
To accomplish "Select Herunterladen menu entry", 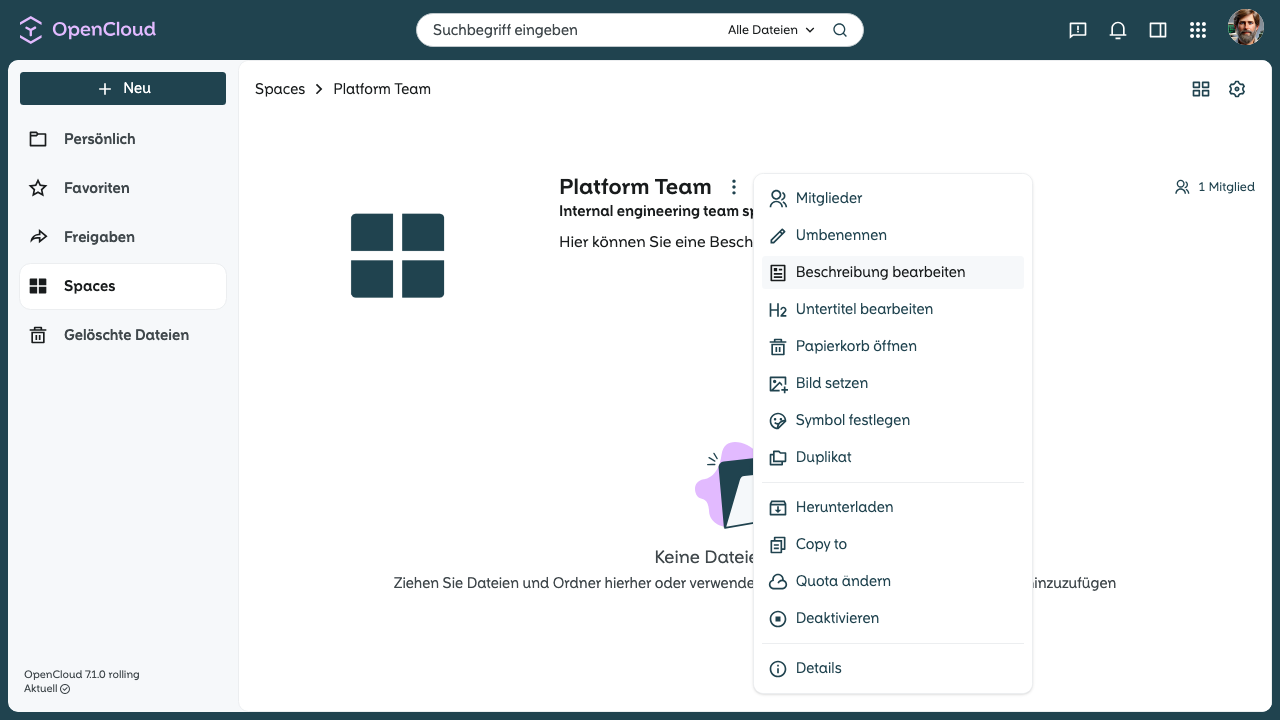I will click(893, 507).
